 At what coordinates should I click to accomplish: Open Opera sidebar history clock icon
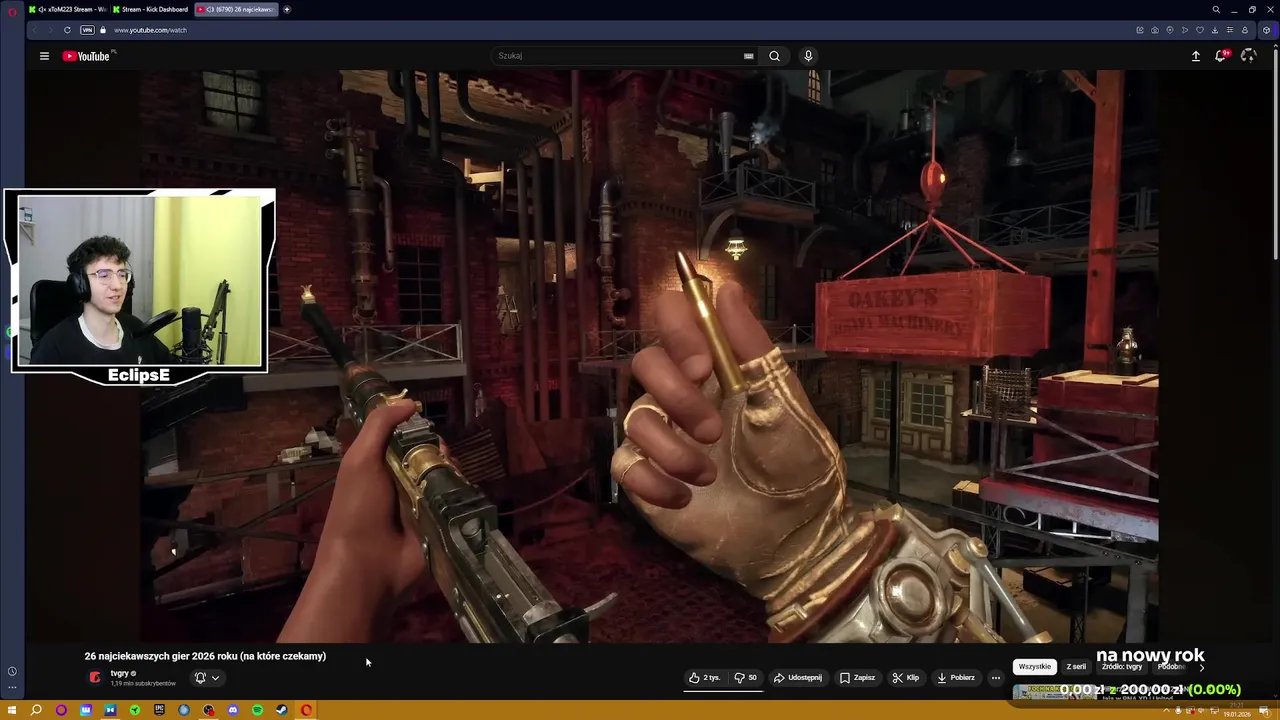coord(12,671)
